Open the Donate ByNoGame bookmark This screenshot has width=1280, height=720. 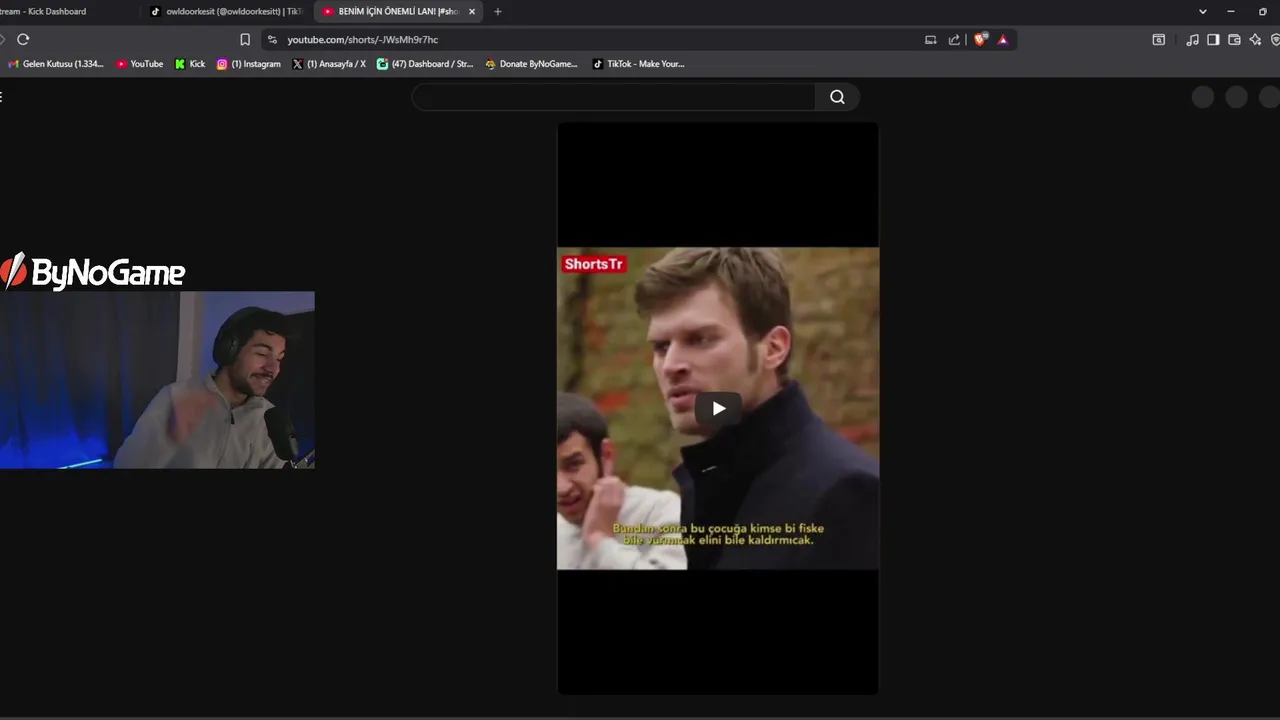click(531, 64)
